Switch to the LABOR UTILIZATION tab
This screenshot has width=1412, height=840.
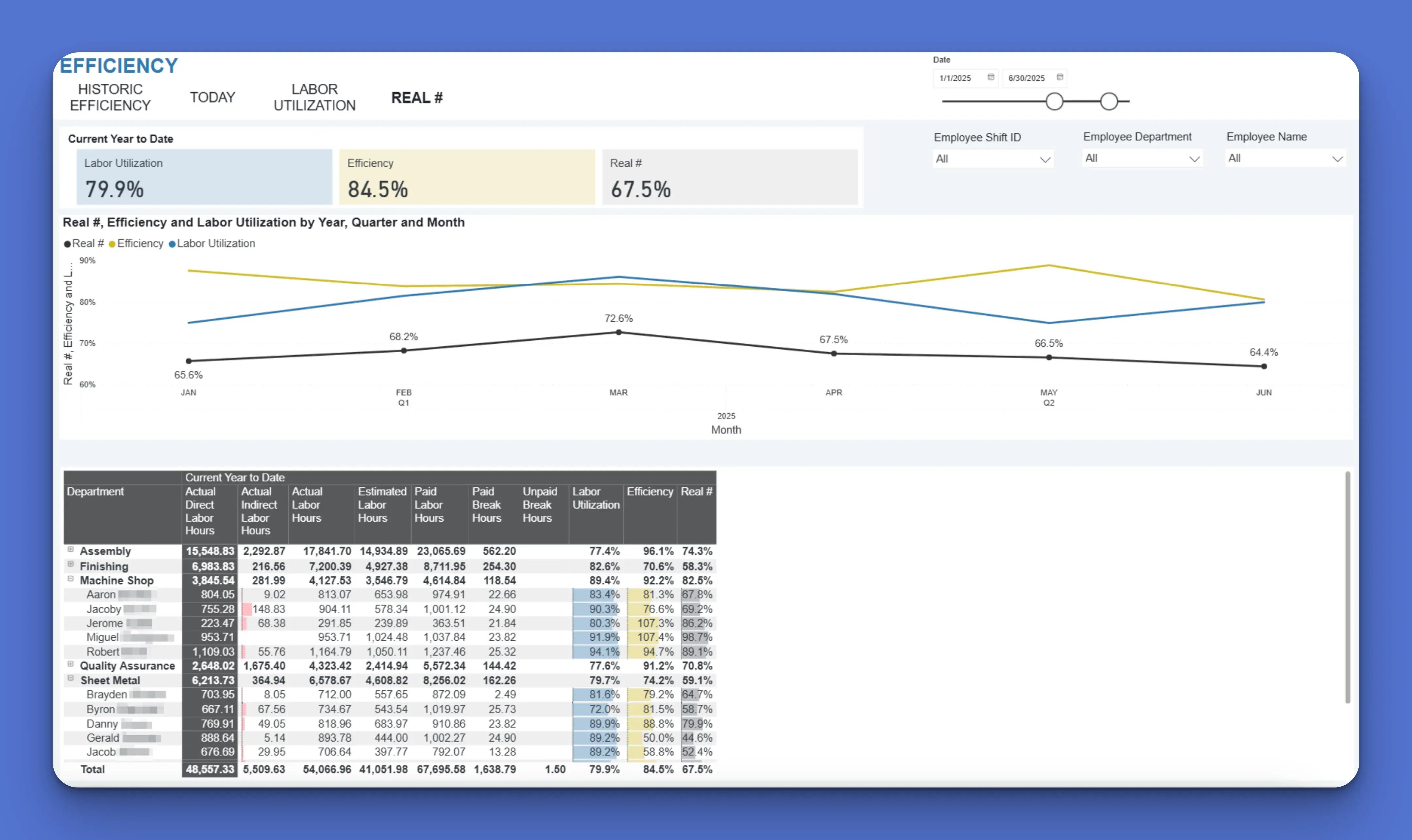click(315, 97)
